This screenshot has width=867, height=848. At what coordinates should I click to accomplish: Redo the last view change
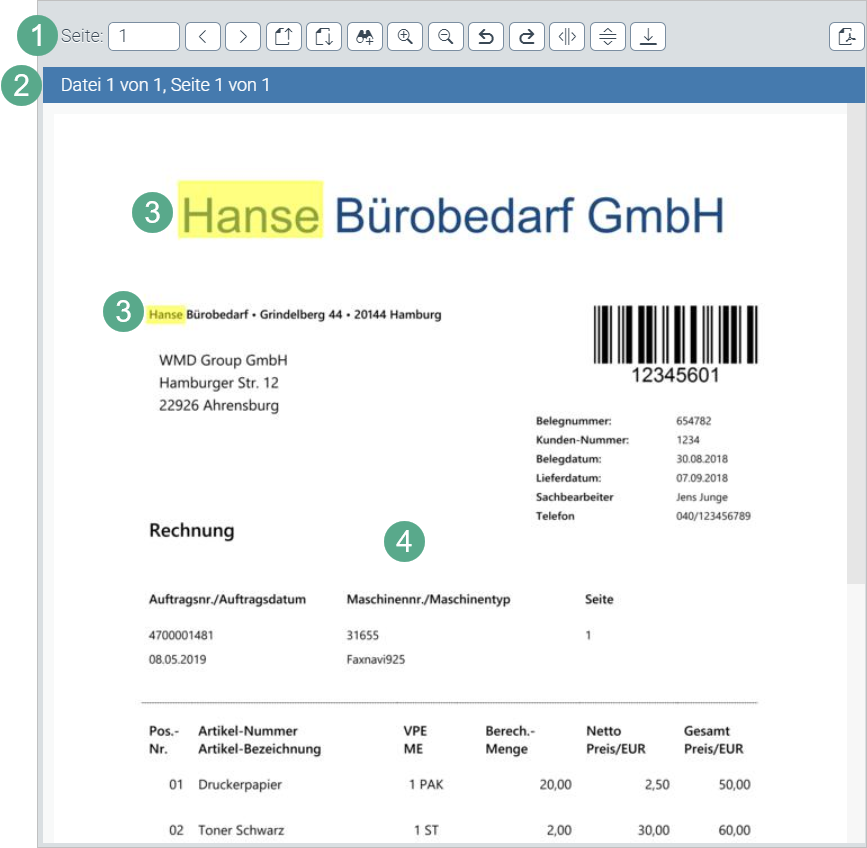[x=527, y=36]
